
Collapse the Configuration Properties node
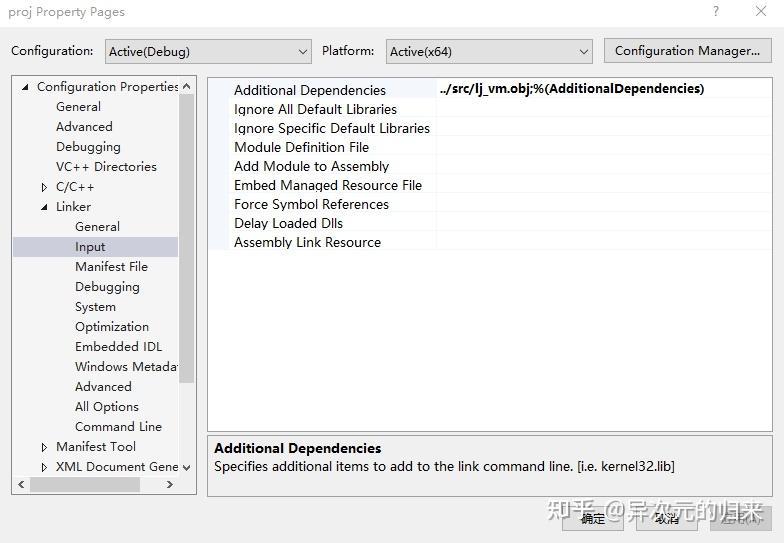click(25, 87)
